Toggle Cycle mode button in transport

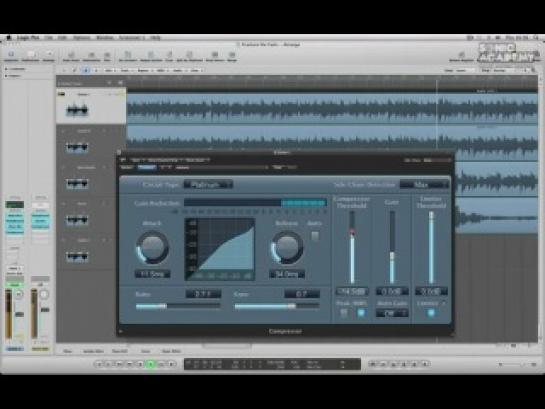pyautogui.click(x=373, y=364)
